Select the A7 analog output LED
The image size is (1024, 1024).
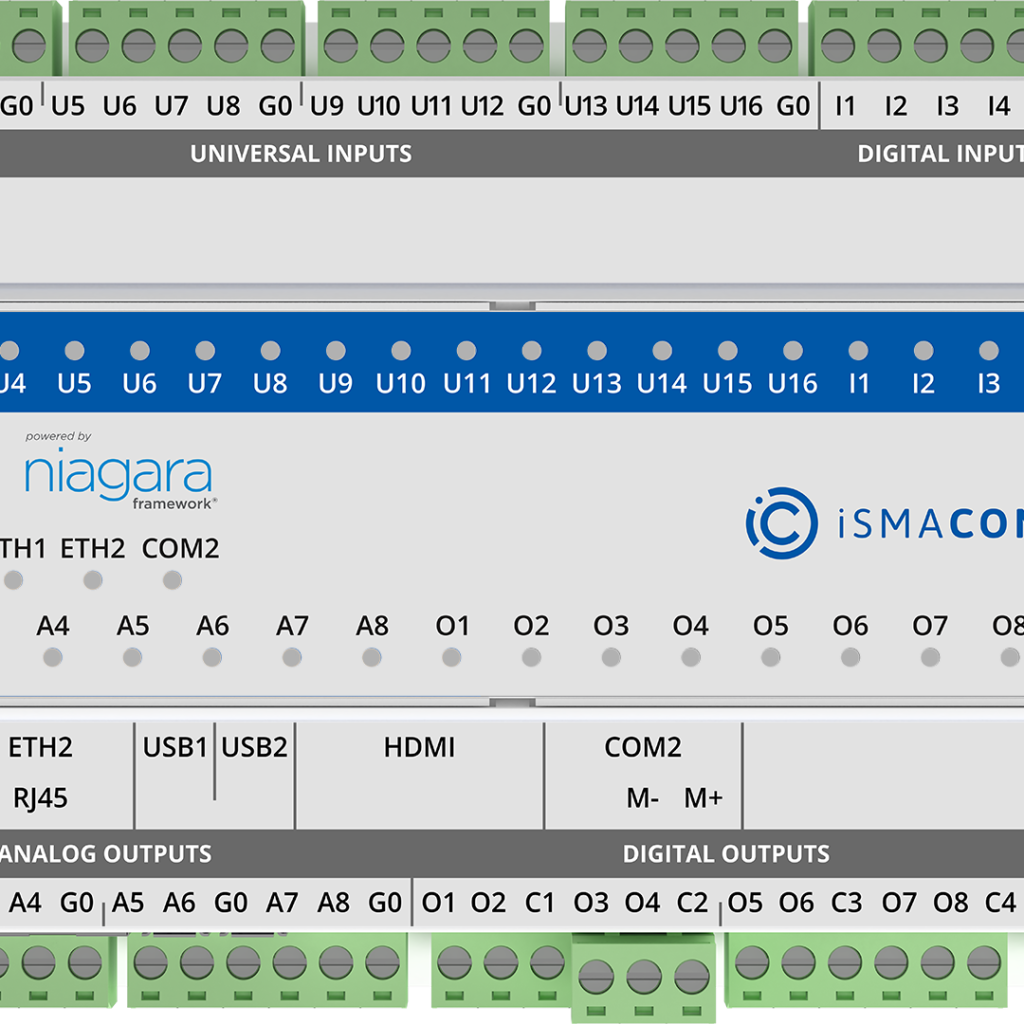click(x=292, y=657)
